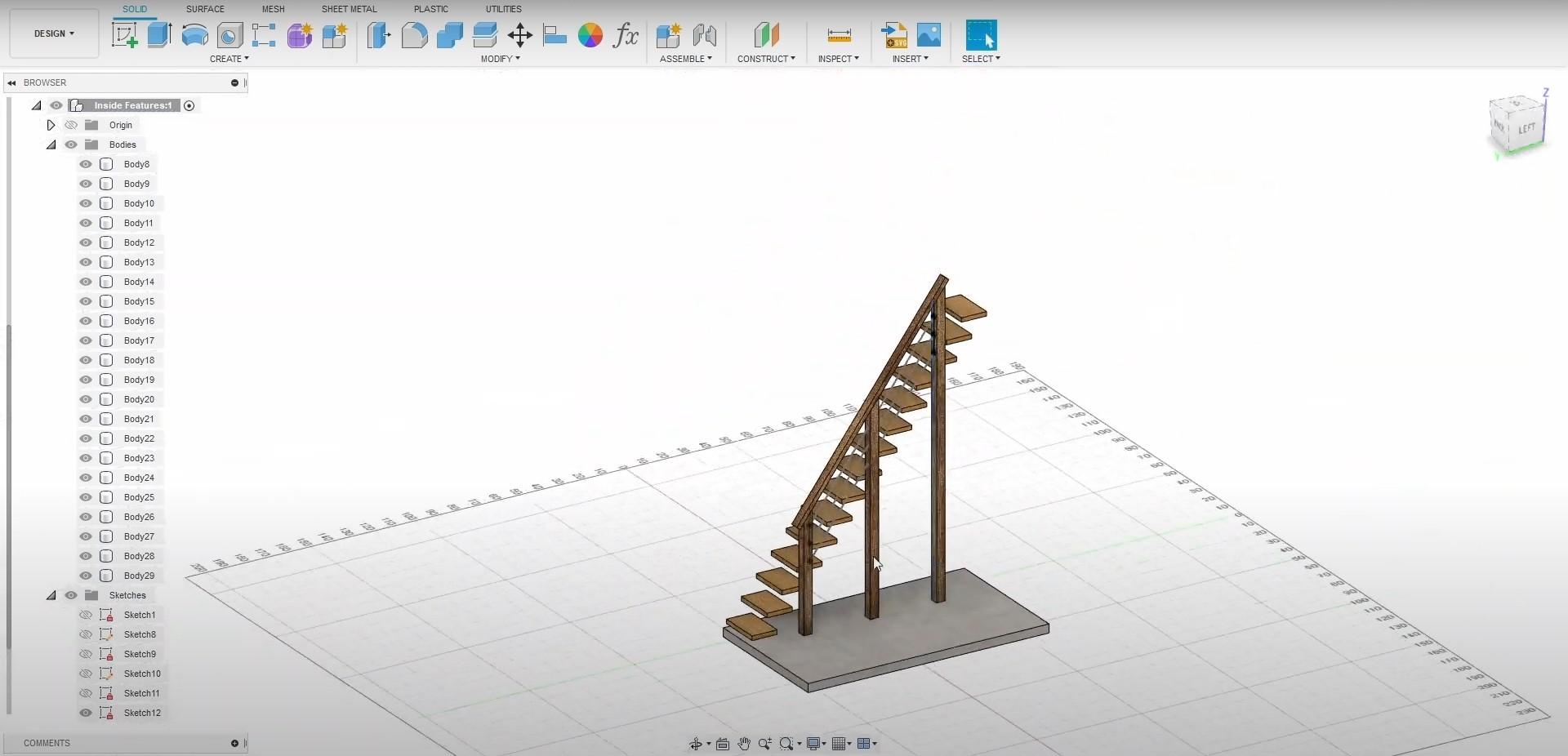
Task: Click the Look At tool
Action: [723, 744]
